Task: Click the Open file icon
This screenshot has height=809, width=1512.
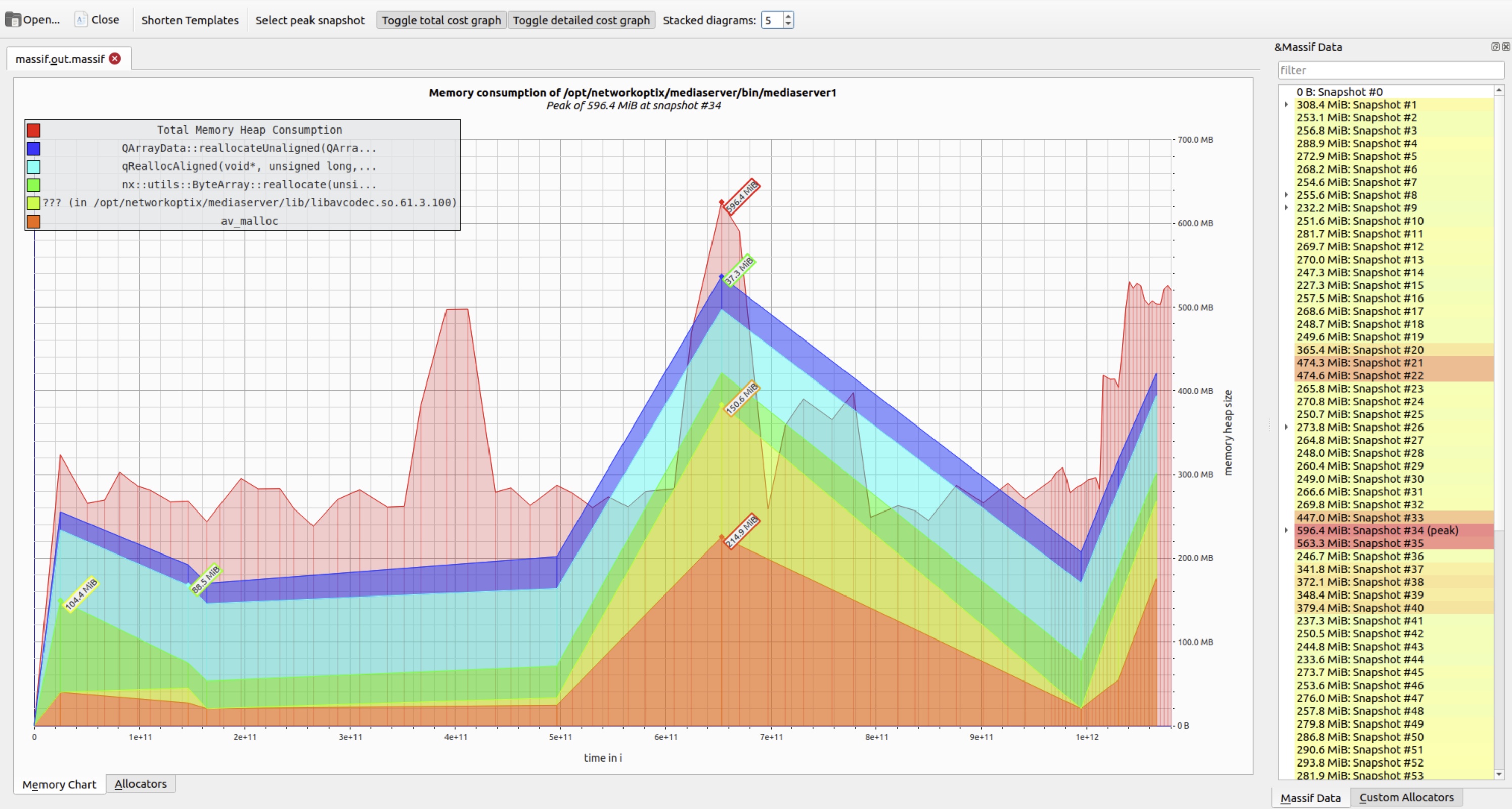Action: pyautogui.click(x=13, y=20)
